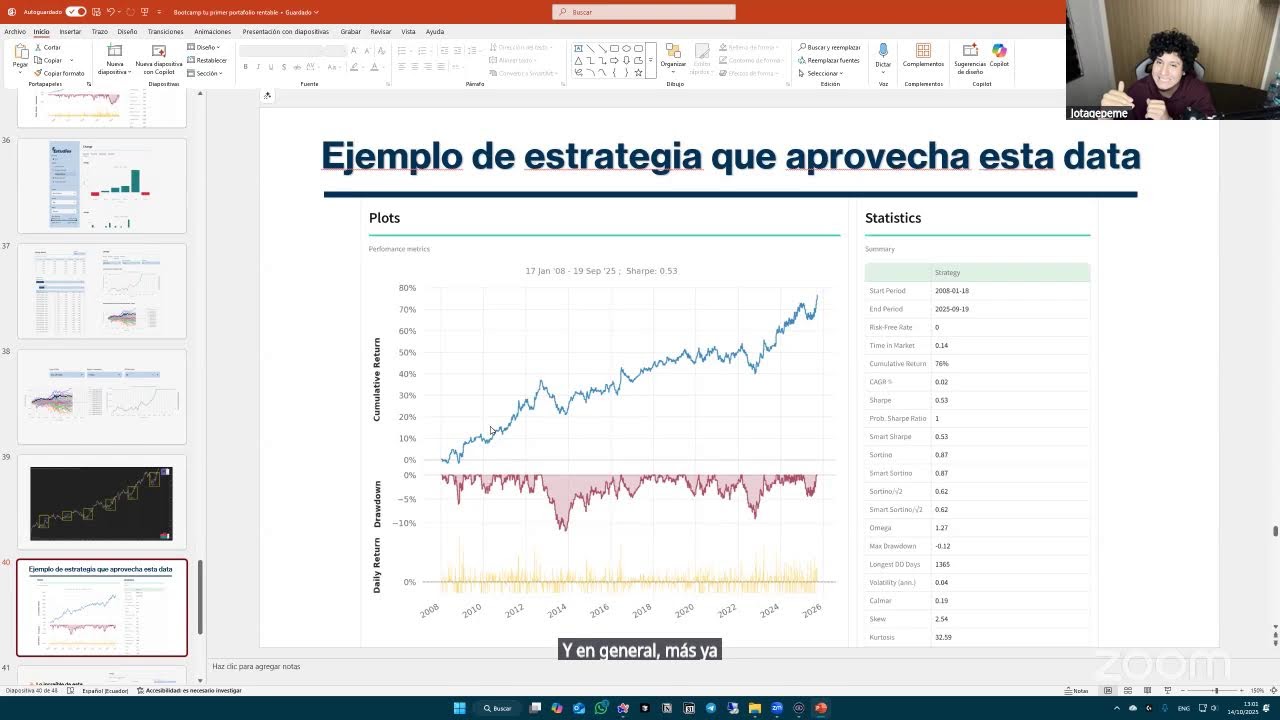Screen dimensions: 1280x720
Task: Open the Archivo menu
Action: 15,31
